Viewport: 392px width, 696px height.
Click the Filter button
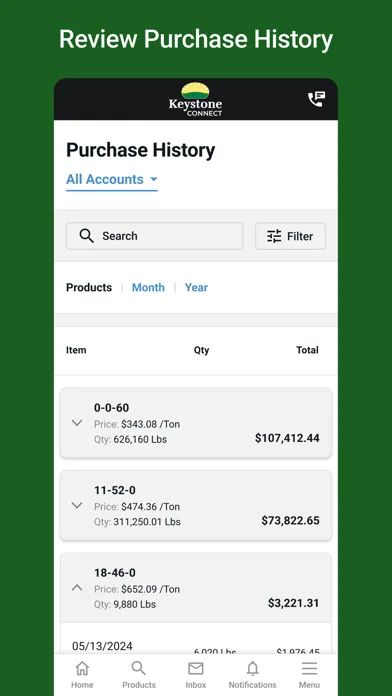coord(290,236)
